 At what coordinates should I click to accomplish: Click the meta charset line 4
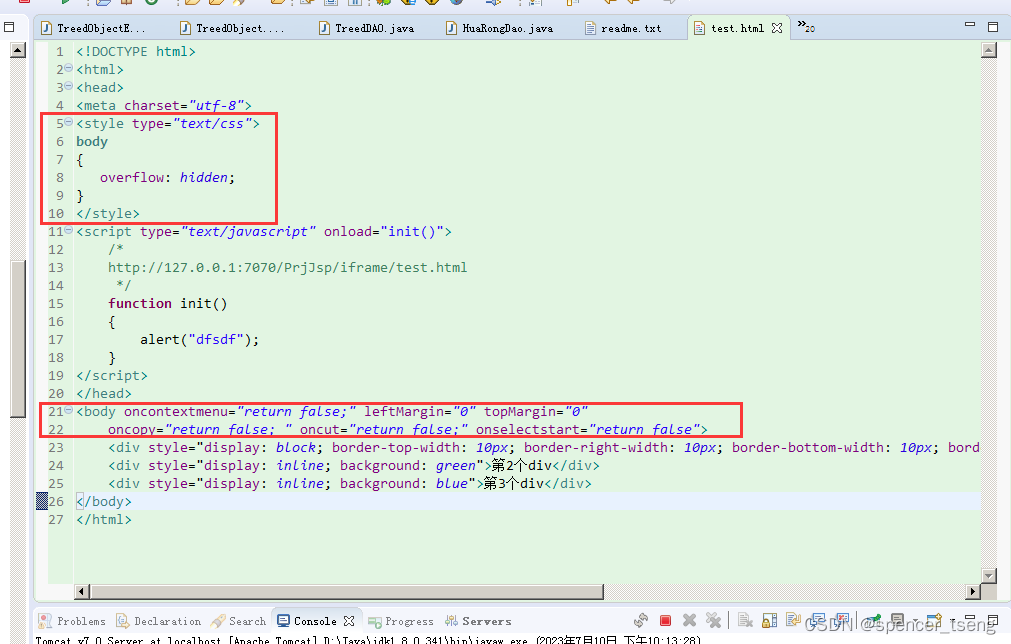[164, 105]
